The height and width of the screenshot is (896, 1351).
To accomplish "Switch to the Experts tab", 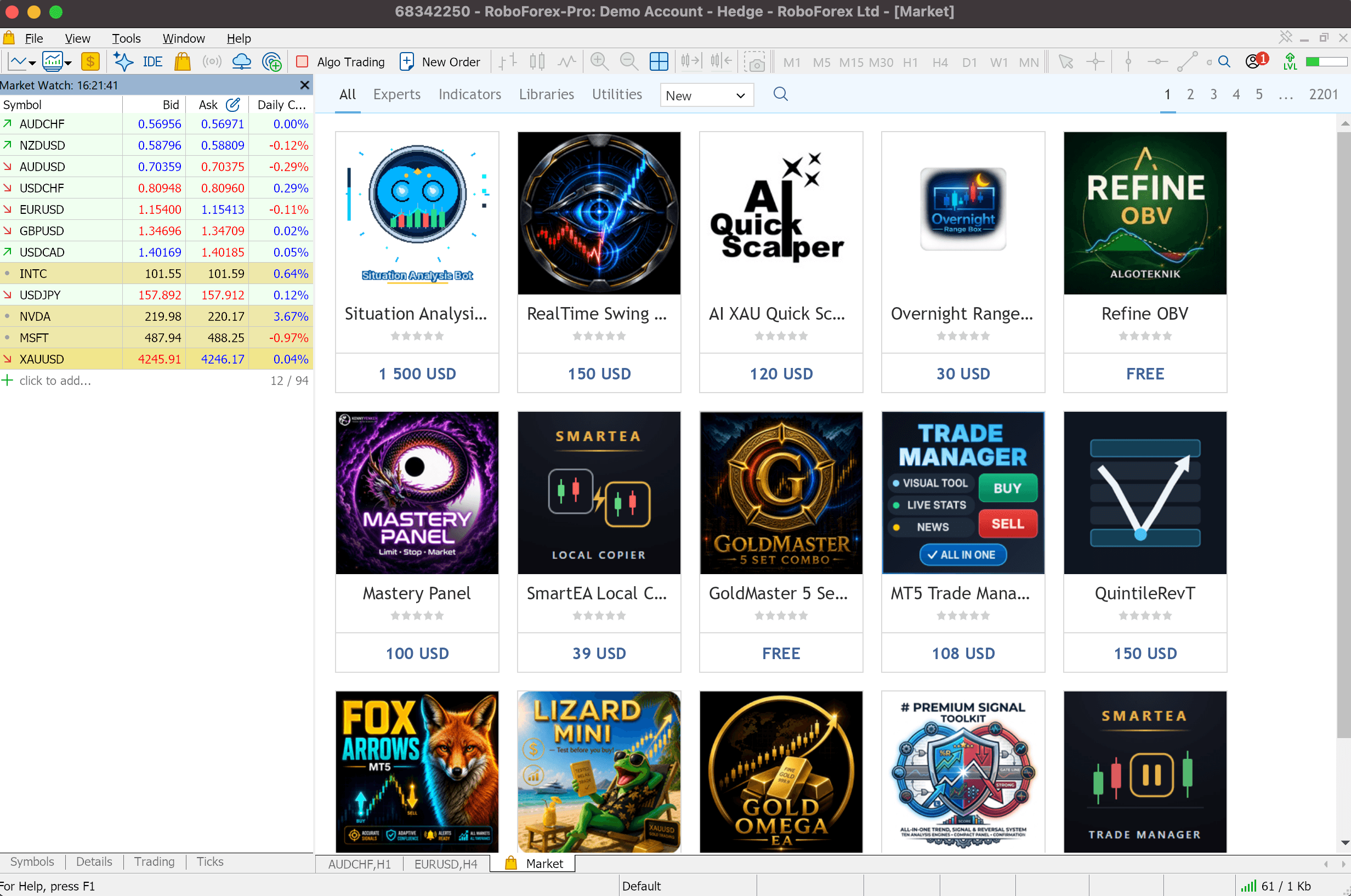I will 397,94.
